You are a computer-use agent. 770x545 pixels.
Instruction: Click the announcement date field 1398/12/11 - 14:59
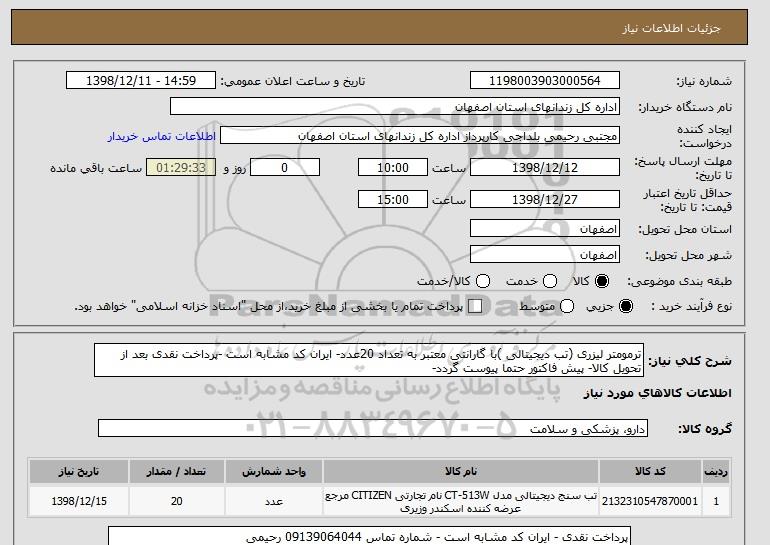pyautogui.click(x=141, y=81)
